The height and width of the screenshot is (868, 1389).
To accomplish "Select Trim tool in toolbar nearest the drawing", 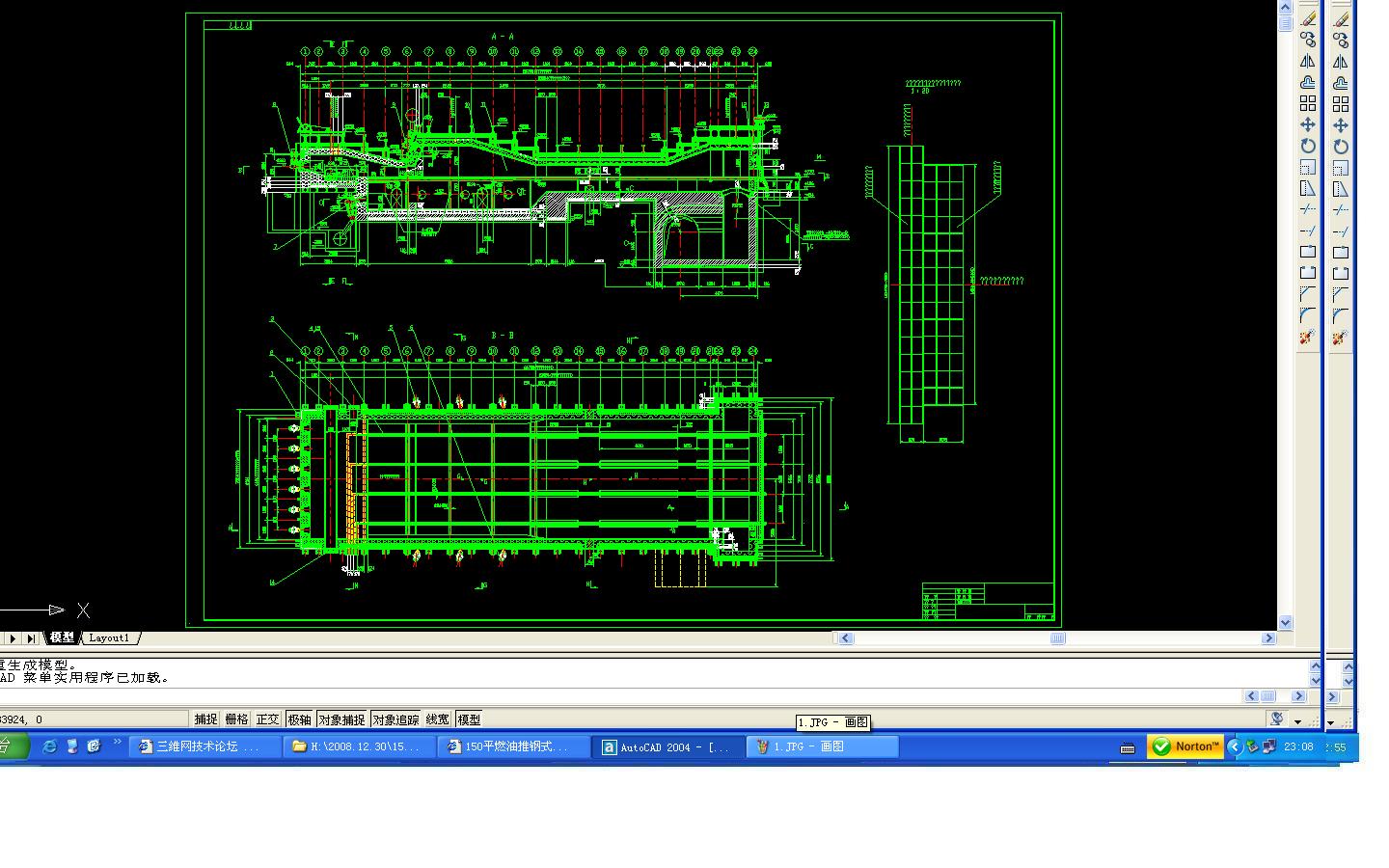I will [x=1308, y=209].
